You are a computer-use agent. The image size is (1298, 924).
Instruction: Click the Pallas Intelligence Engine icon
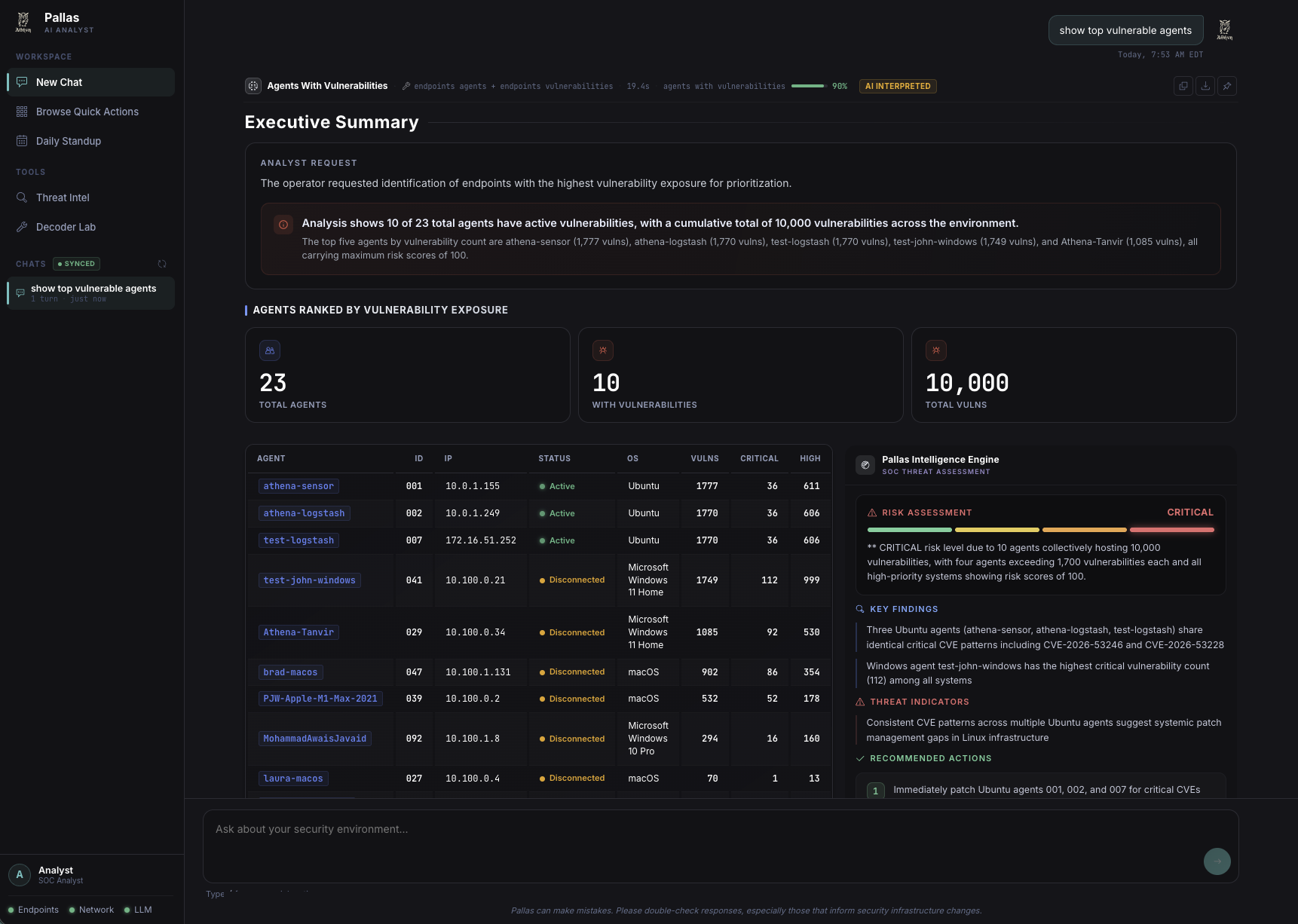(865, 465)
